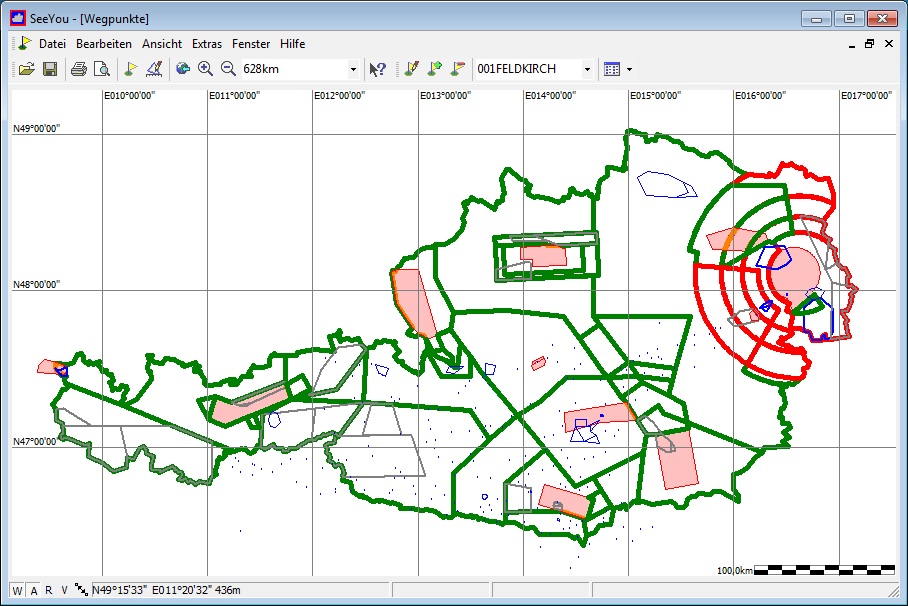This screenshot has height=606, width=908.
Task: Click the Open file folder icon
Action: point(26,69)
